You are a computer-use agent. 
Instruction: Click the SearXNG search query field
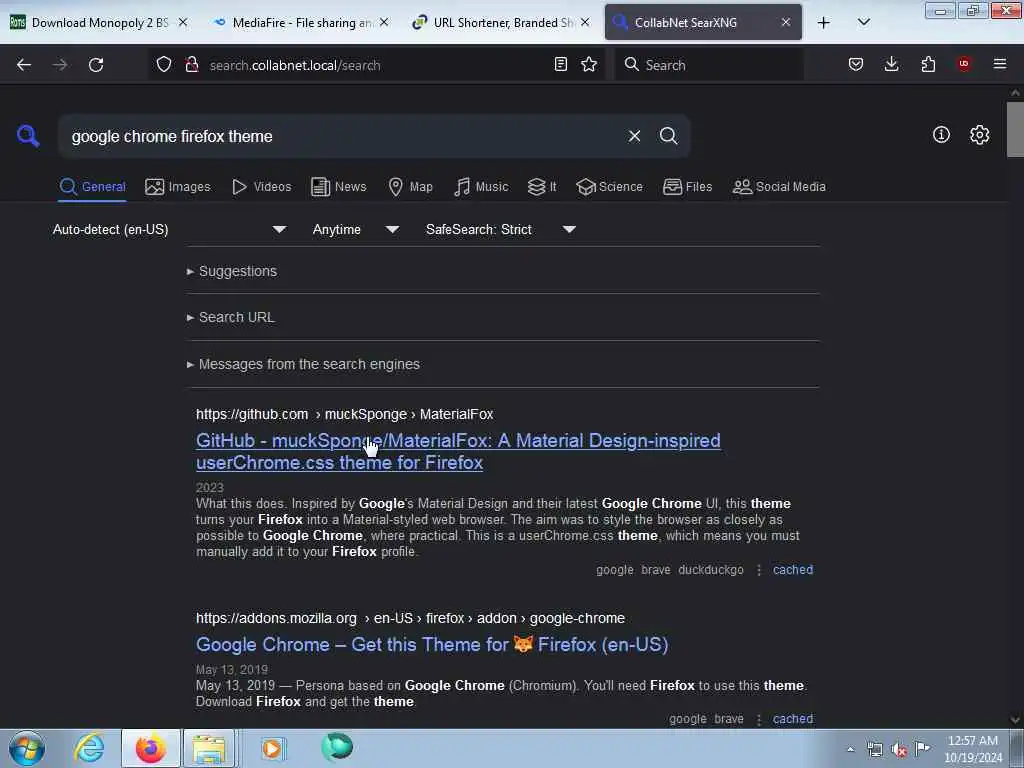pos(343,136)
